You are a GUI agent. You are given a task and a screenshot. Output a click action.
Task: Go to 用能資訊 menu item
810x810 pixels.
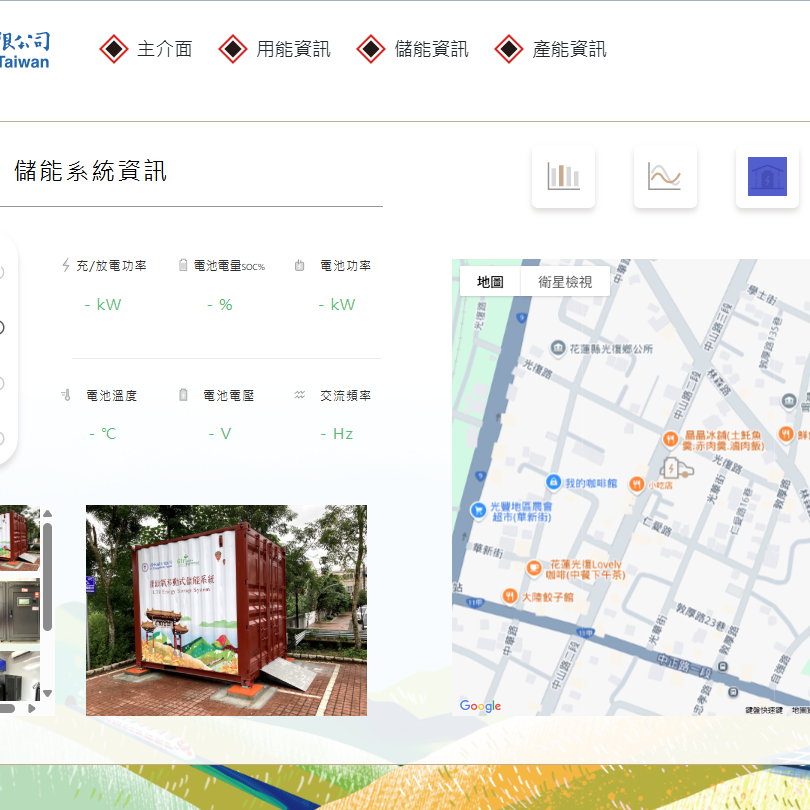point(275,49)
